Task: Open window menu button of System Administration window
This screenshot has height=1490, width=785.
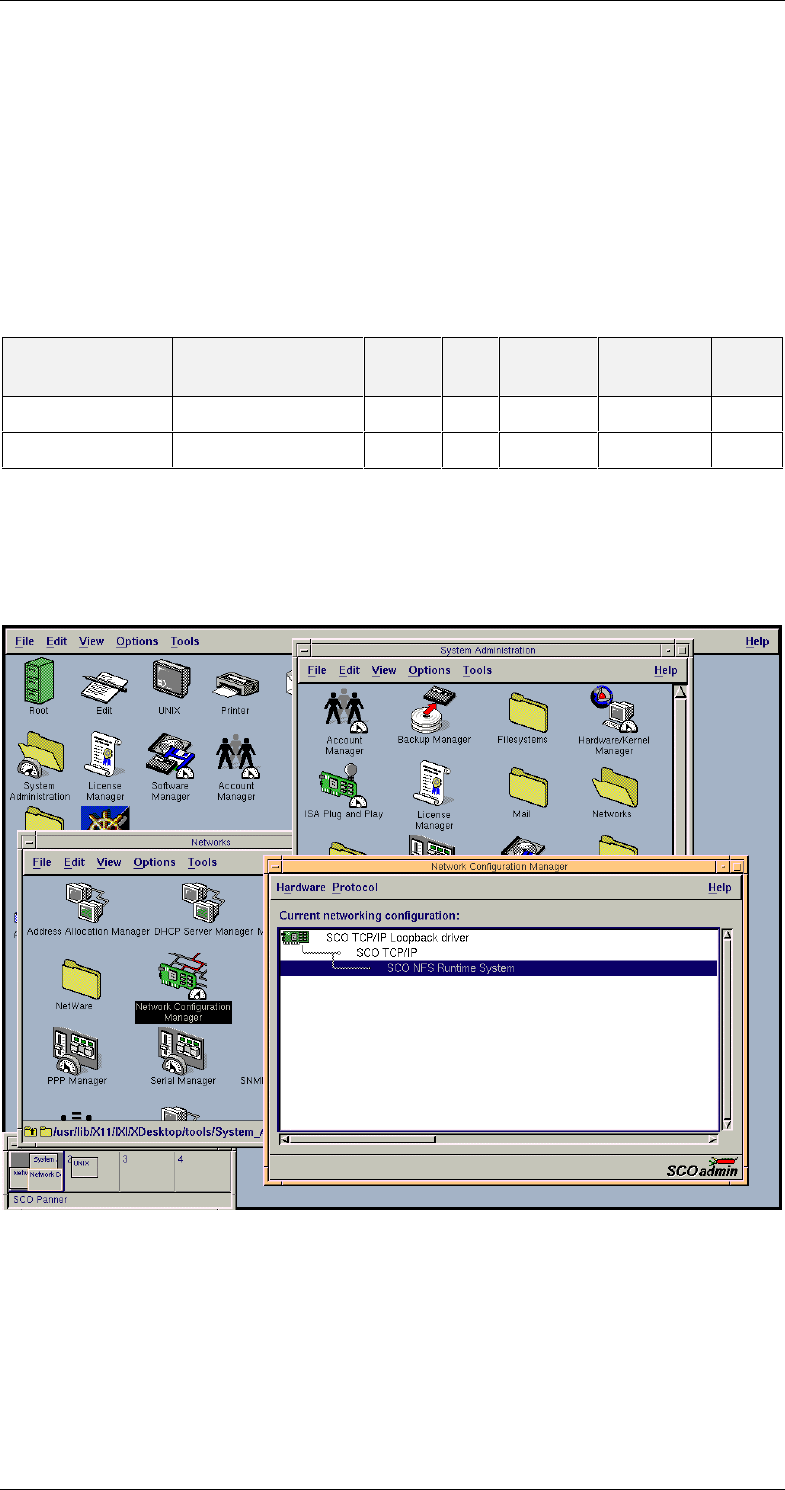Action: point(303,650)
